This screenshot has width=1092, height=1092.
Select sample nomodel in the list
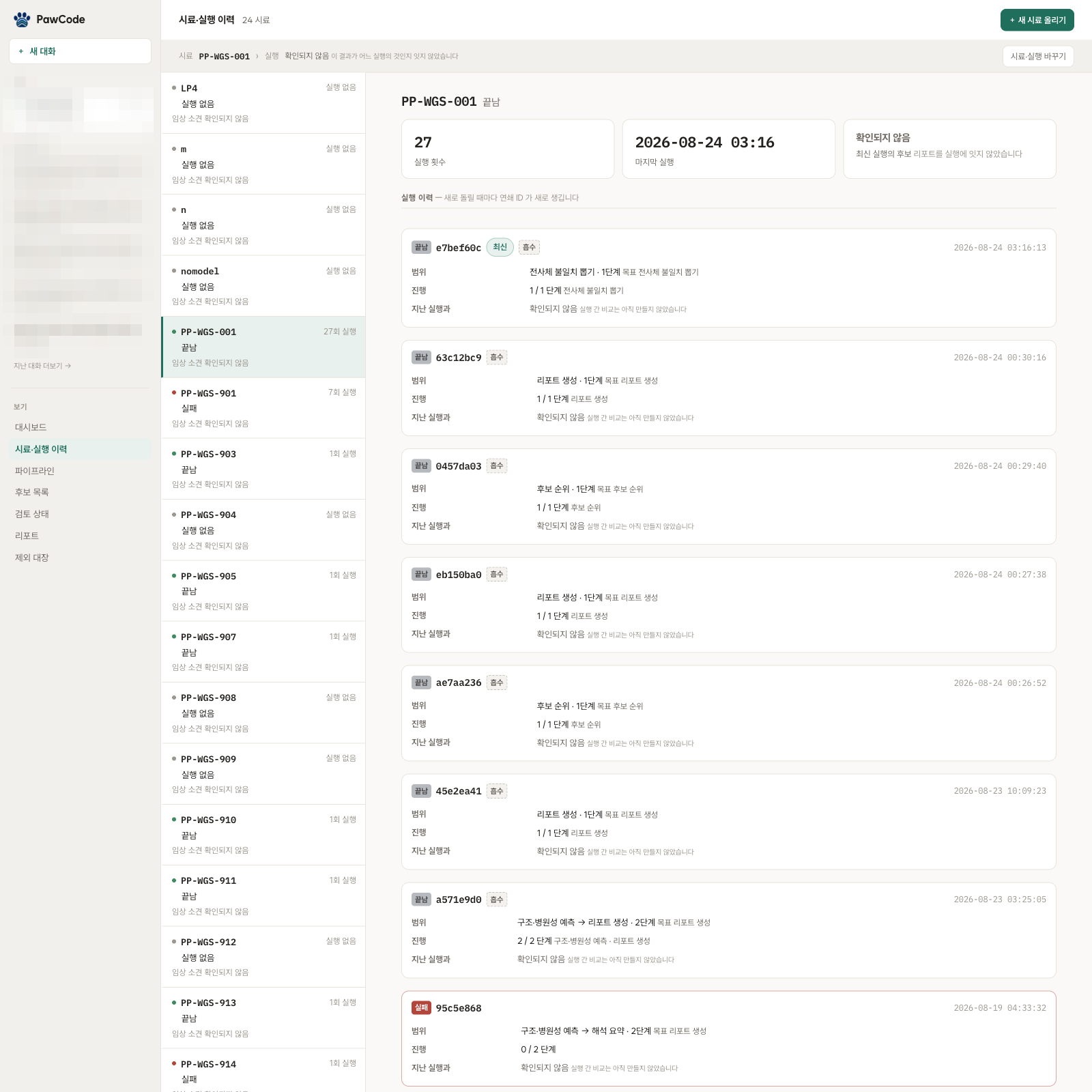pyautogui.click(x=263, y=286)
